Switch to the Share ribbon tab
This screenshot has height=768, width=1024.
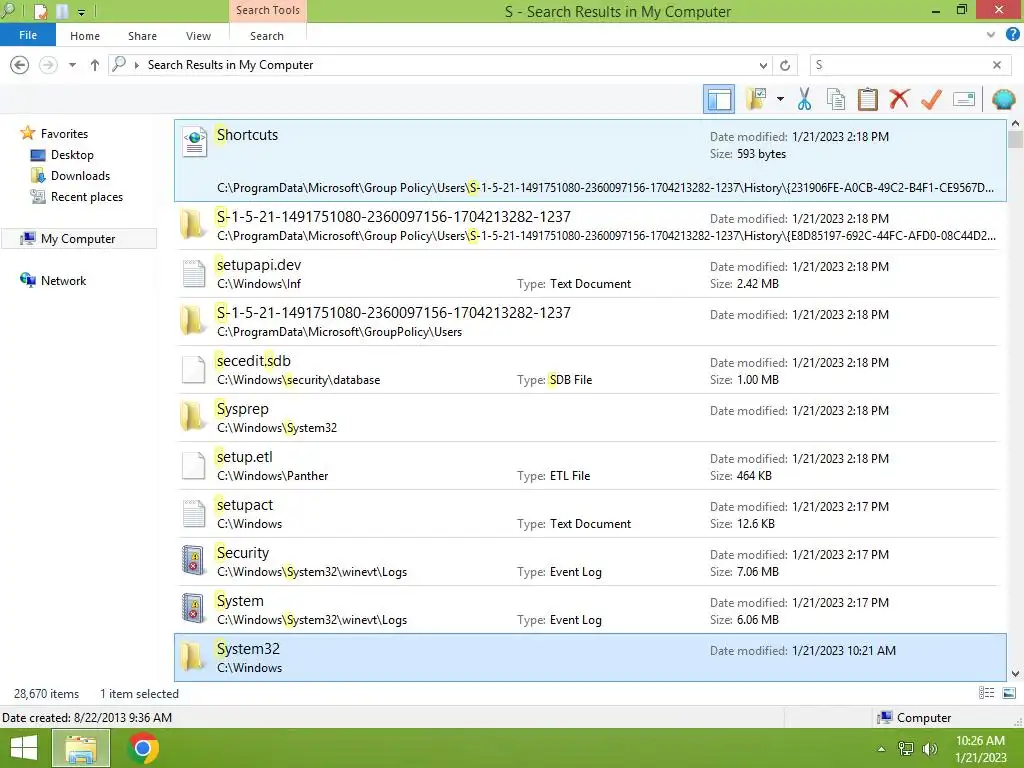coord(142,36)
